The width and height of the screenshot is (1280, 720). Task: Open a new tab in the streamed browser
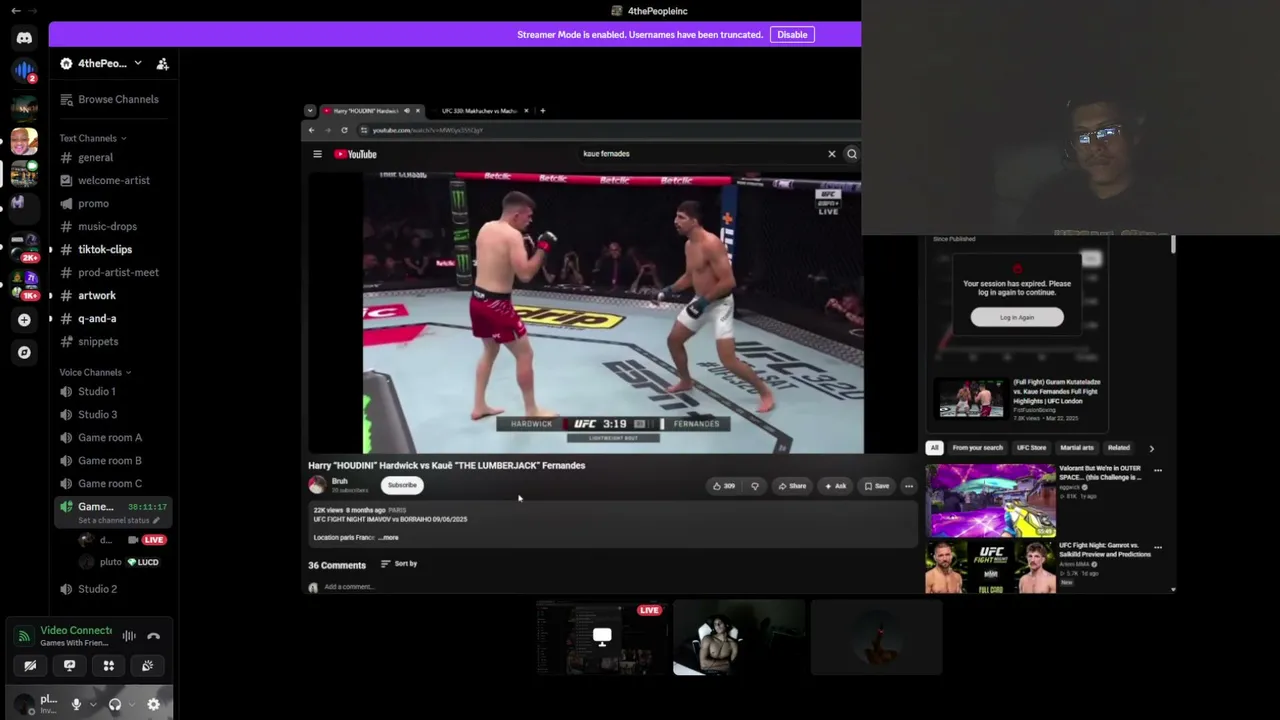point(542,111)
